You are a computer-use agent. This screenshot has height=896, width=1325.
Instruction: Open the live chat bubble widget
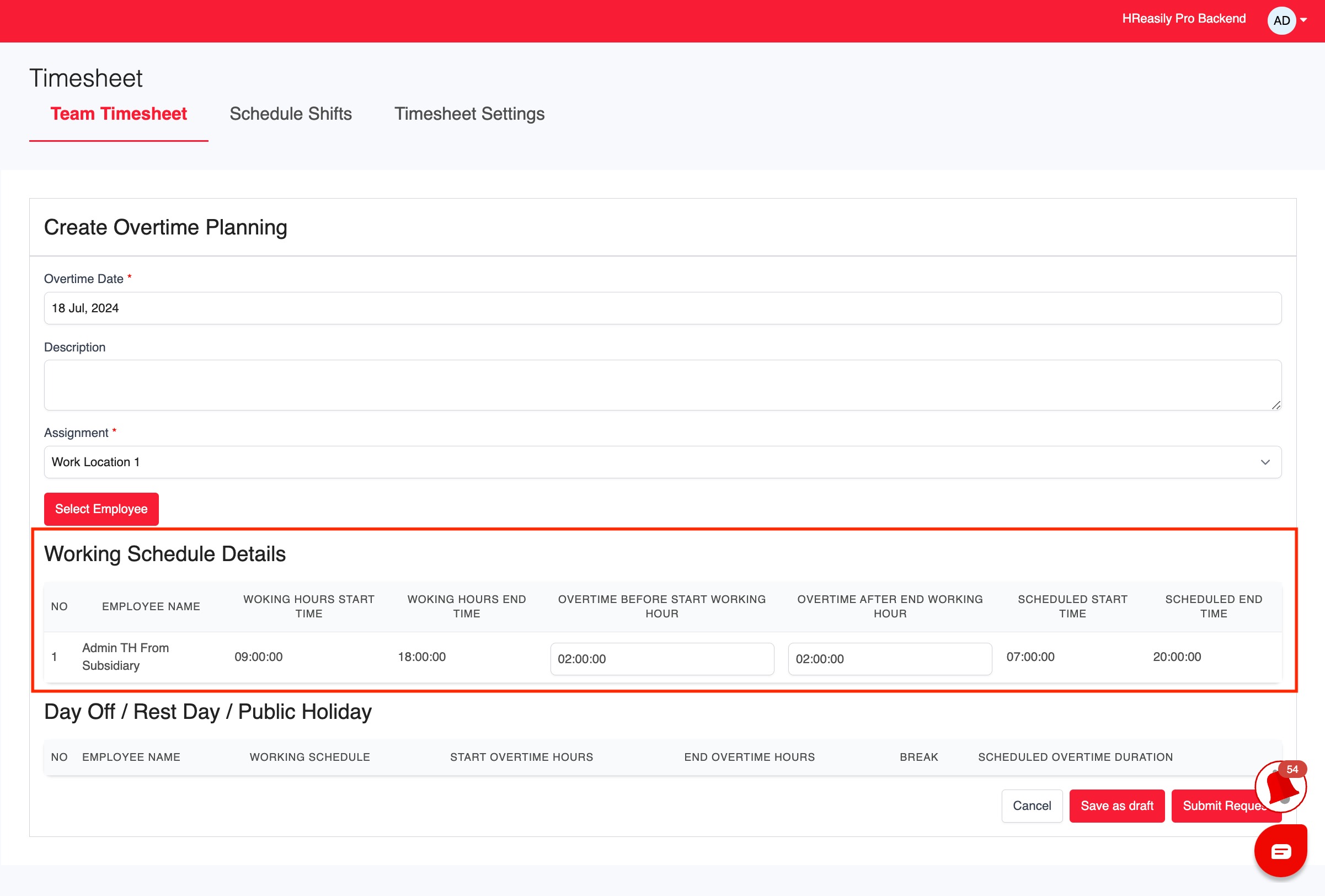click(1280, 851)
